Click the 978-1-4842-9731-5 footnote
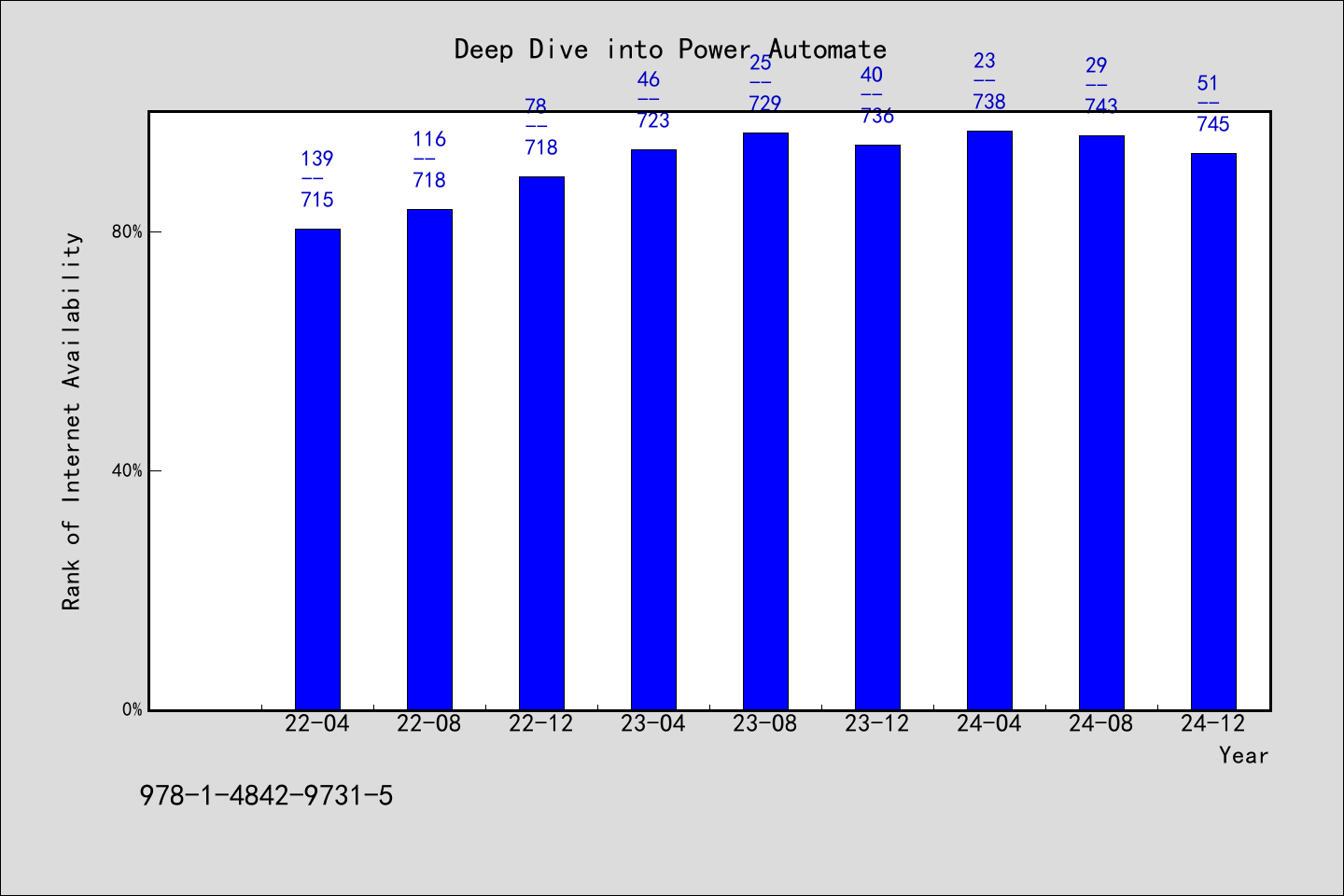1344x896 pixels. [x=266, y=796]
